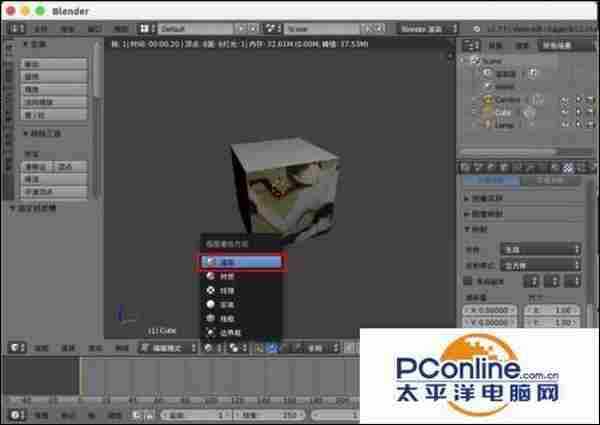Screen dimensions: 600x425
Task: Choose 实体 Solid in shading menu
Action: click(x=241, y=305)
